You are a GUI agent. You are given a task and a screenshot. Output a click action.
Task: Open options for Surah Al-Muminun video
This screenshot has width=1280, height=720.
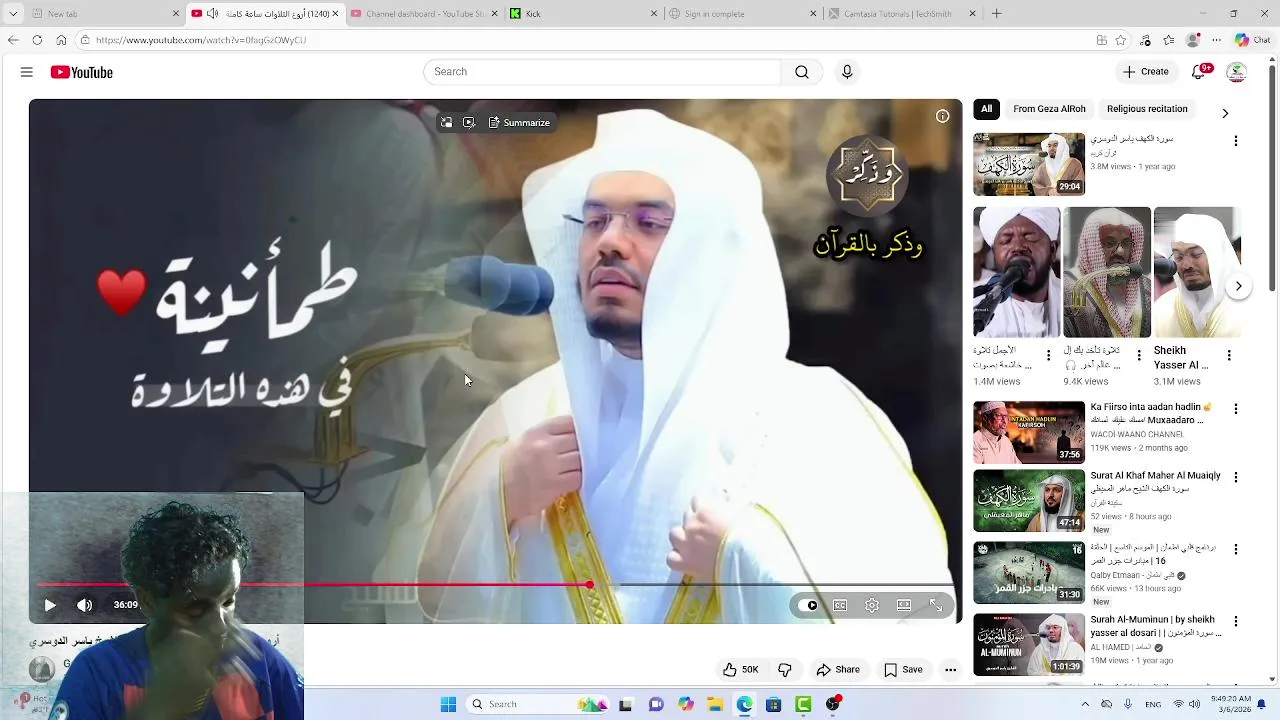click(x=1236, y=621)
